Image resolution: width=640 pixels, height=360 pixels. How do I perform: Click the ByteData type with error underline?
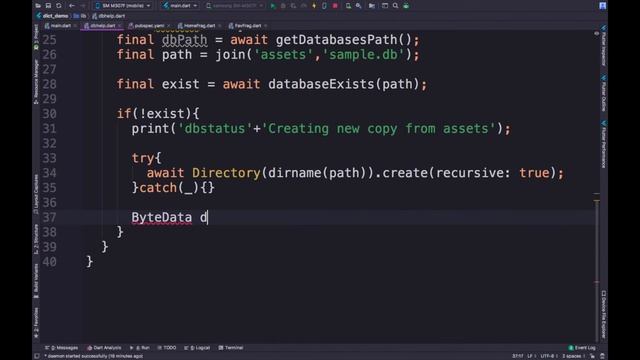[x=162, y=218]
